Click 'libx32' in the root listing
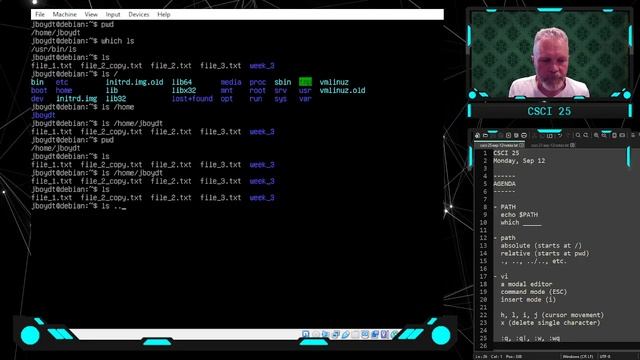The height and width of the screenshot is (360, 640). click(184, 91)
